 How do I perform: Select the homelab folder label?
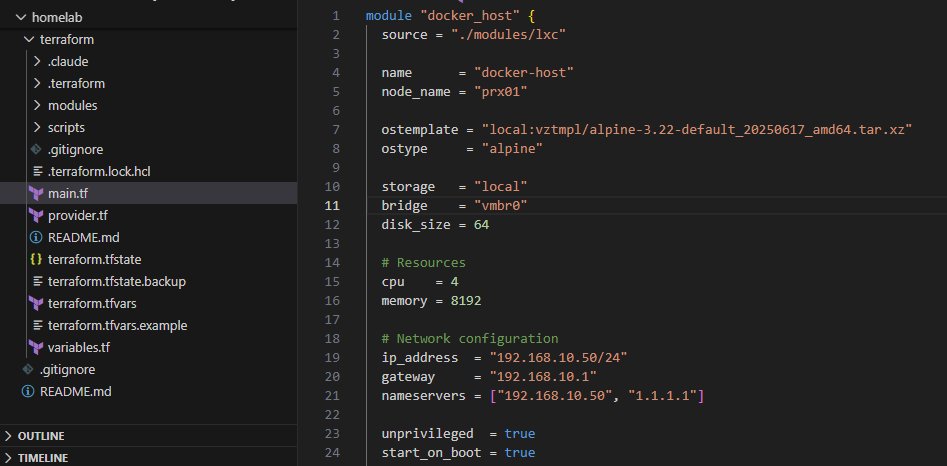[x=57, y=18]
